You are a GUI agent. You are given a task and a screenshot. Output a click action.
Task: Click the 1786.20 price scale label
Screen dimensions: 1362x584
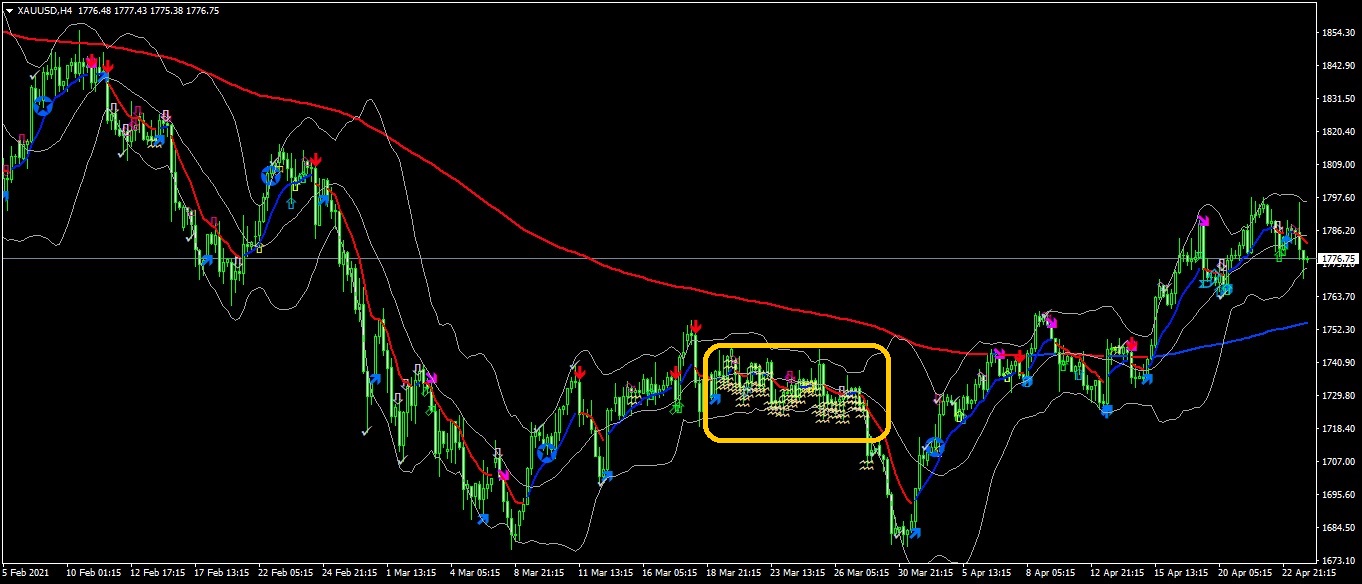point(1337,231)
